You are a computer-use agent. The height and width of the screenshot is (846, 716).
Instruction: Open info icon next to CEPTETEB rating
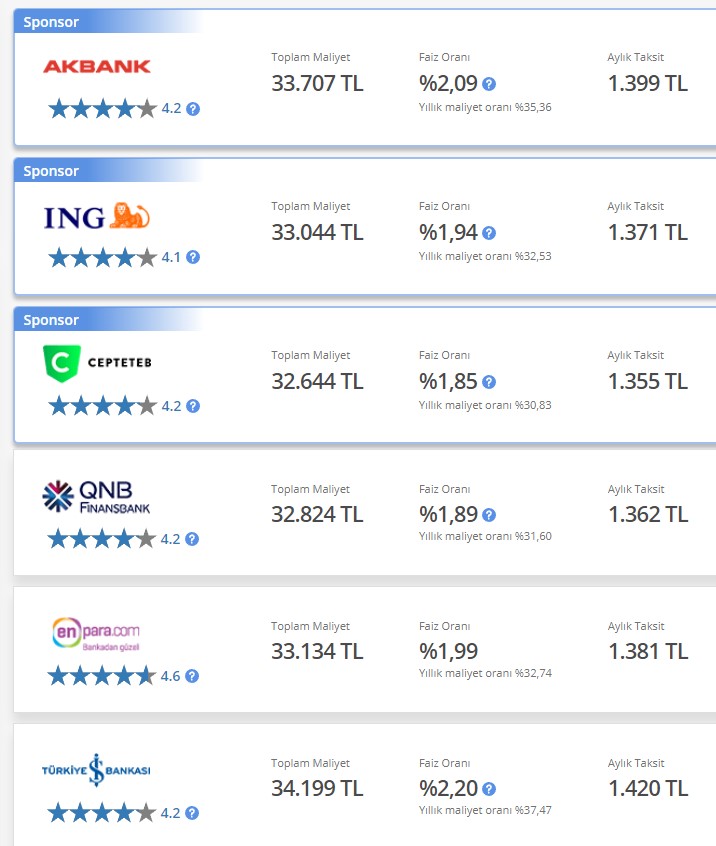(x=193, y=406)
